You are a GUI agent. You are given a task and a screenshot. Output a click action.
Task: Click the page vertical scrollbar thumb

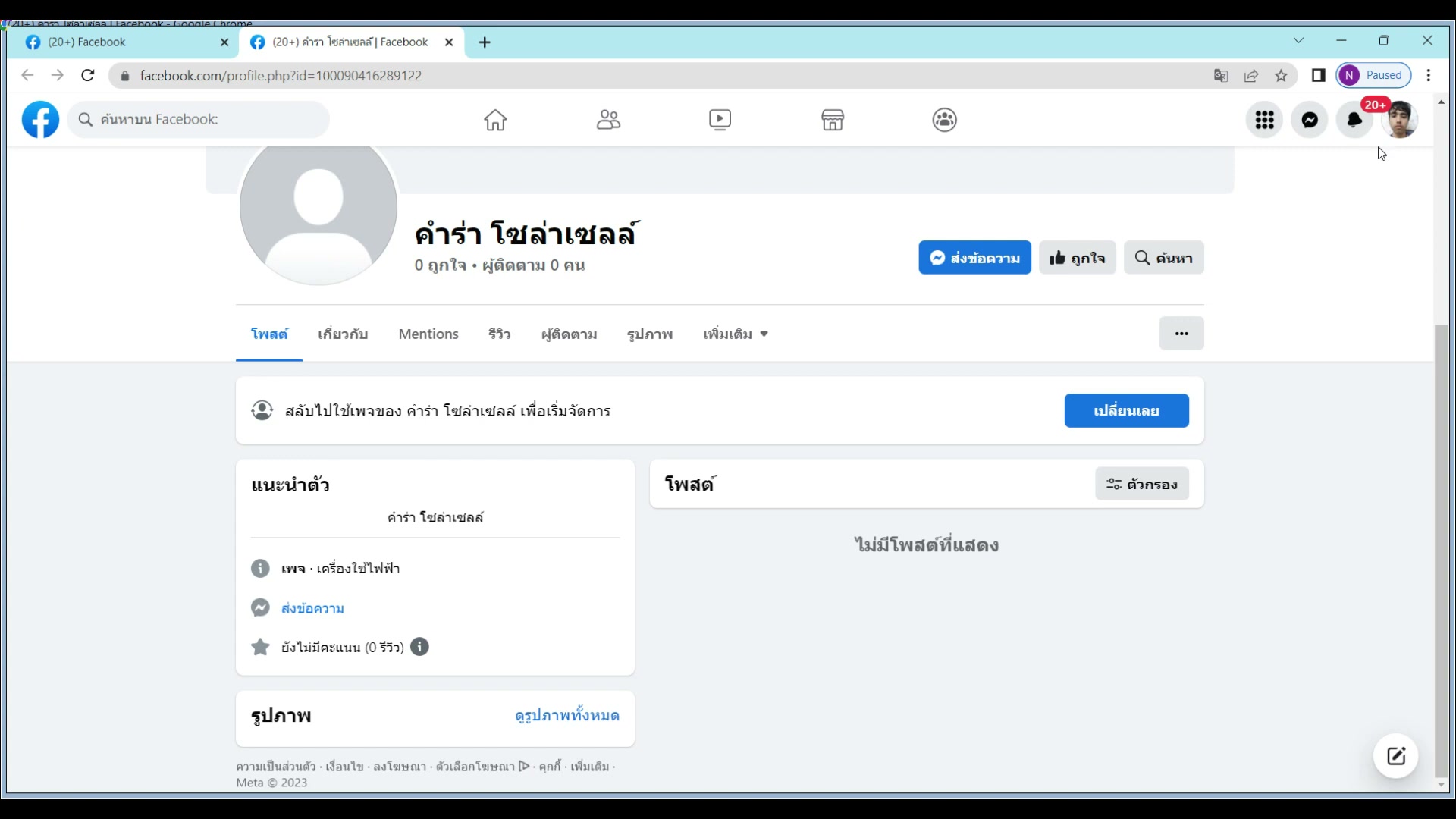[x=1441, y=550]
